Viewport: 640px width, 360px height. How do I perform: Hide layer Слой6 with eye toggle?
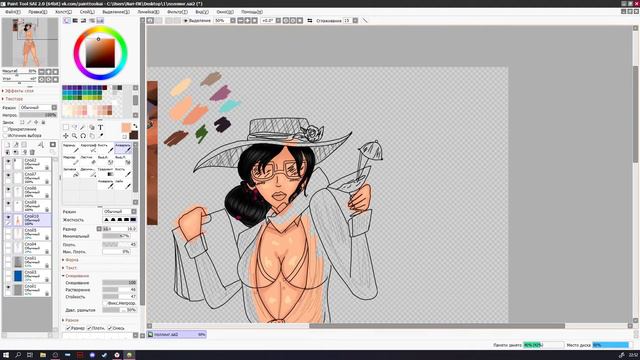click(8, 189)
